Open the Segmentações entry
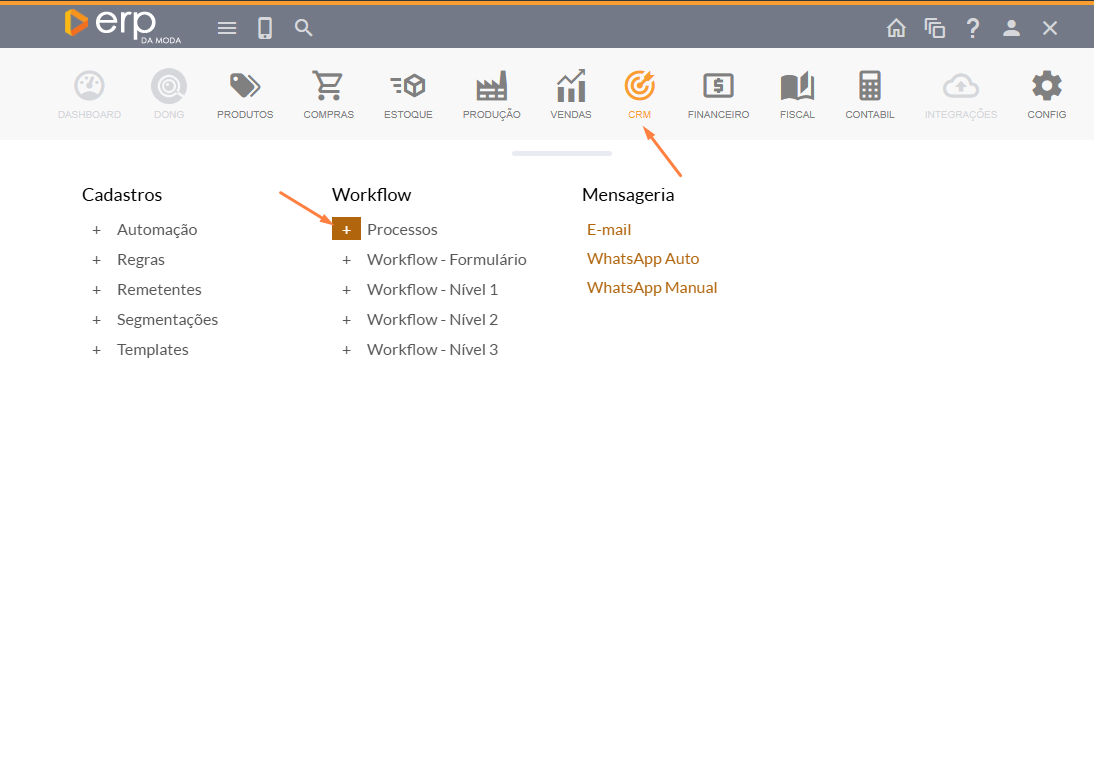The width and height of the screenshot is (1094, 766). (167, 320)
